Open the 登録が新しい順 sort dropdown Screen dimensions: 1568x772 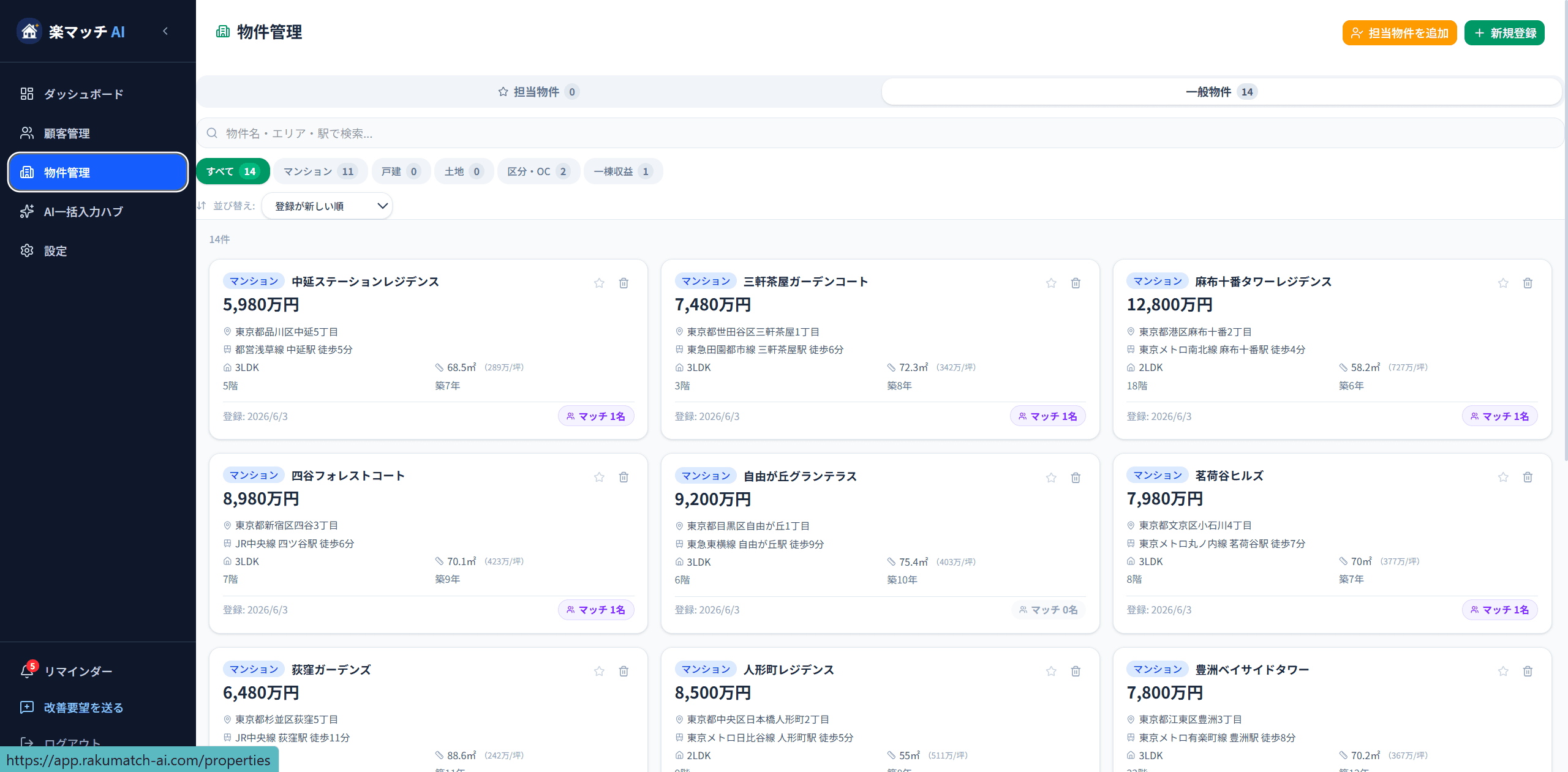(327, 206)
